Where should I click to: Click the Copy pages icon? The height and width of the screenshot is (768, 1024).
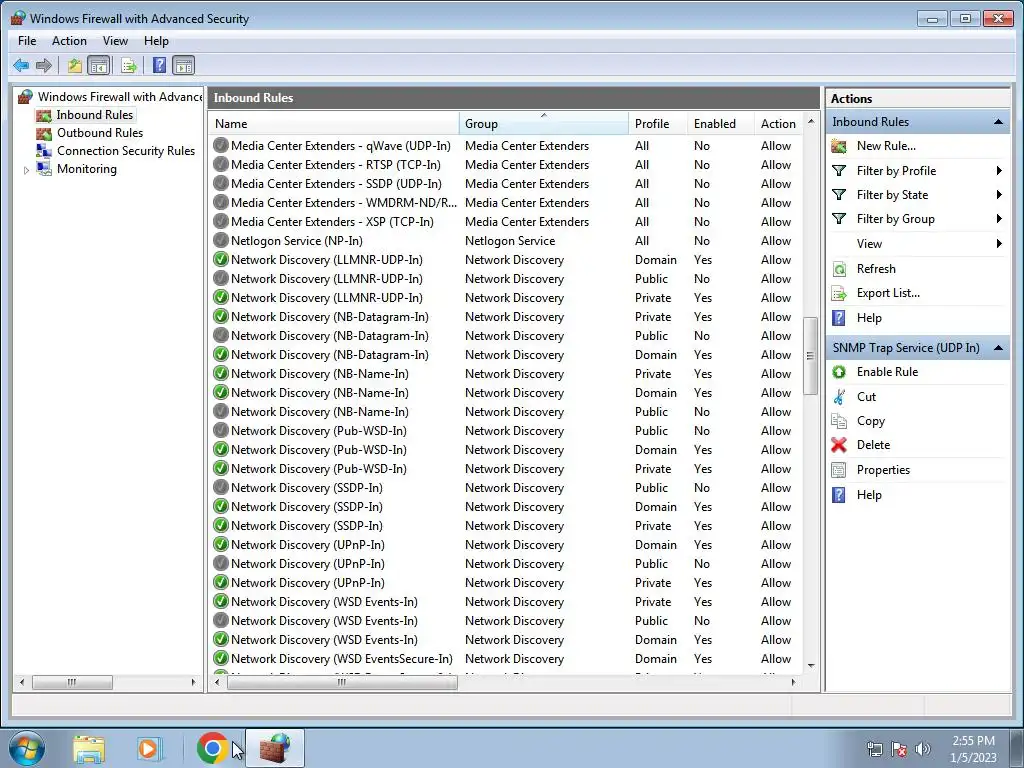(x=839, y=421)
